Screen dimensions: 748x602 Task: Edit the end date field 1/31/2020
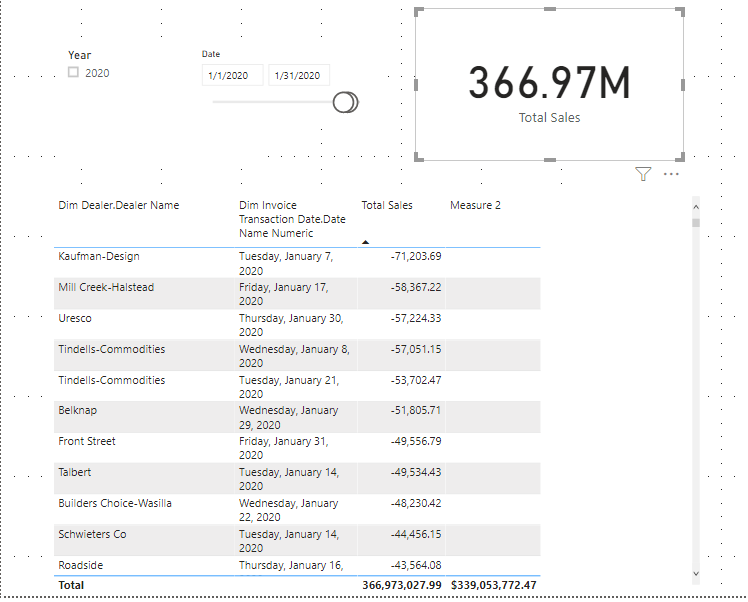pos(299,75)
